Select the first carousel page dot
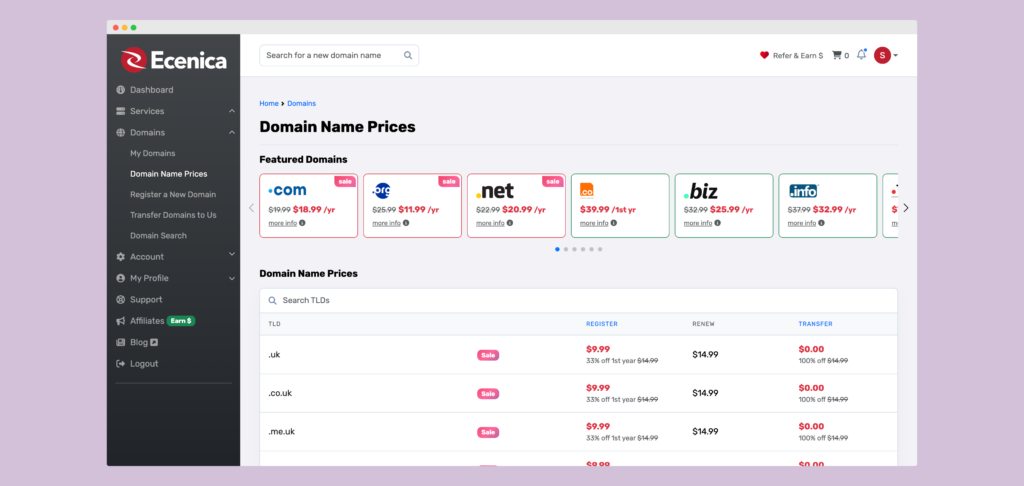Image resolution: width=1024 pixels, height=486 pixels. (557, 249)
